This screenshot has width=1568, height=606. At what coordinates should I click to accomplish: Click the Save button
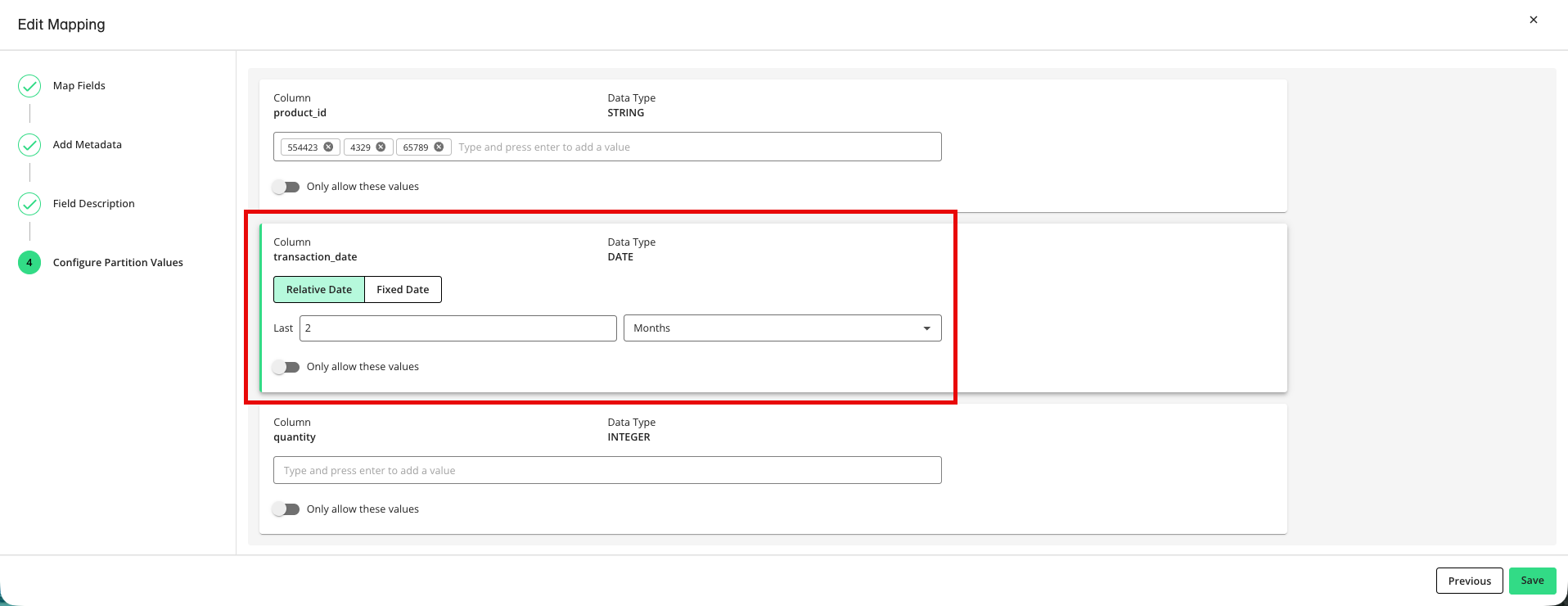(1533, 581)
